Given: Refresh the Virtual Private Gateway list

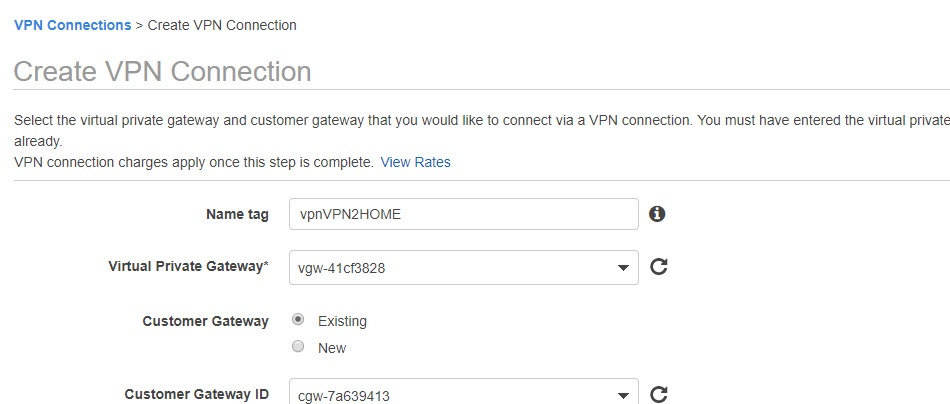Looking at the screenshot, I should [x=659, y=267].
